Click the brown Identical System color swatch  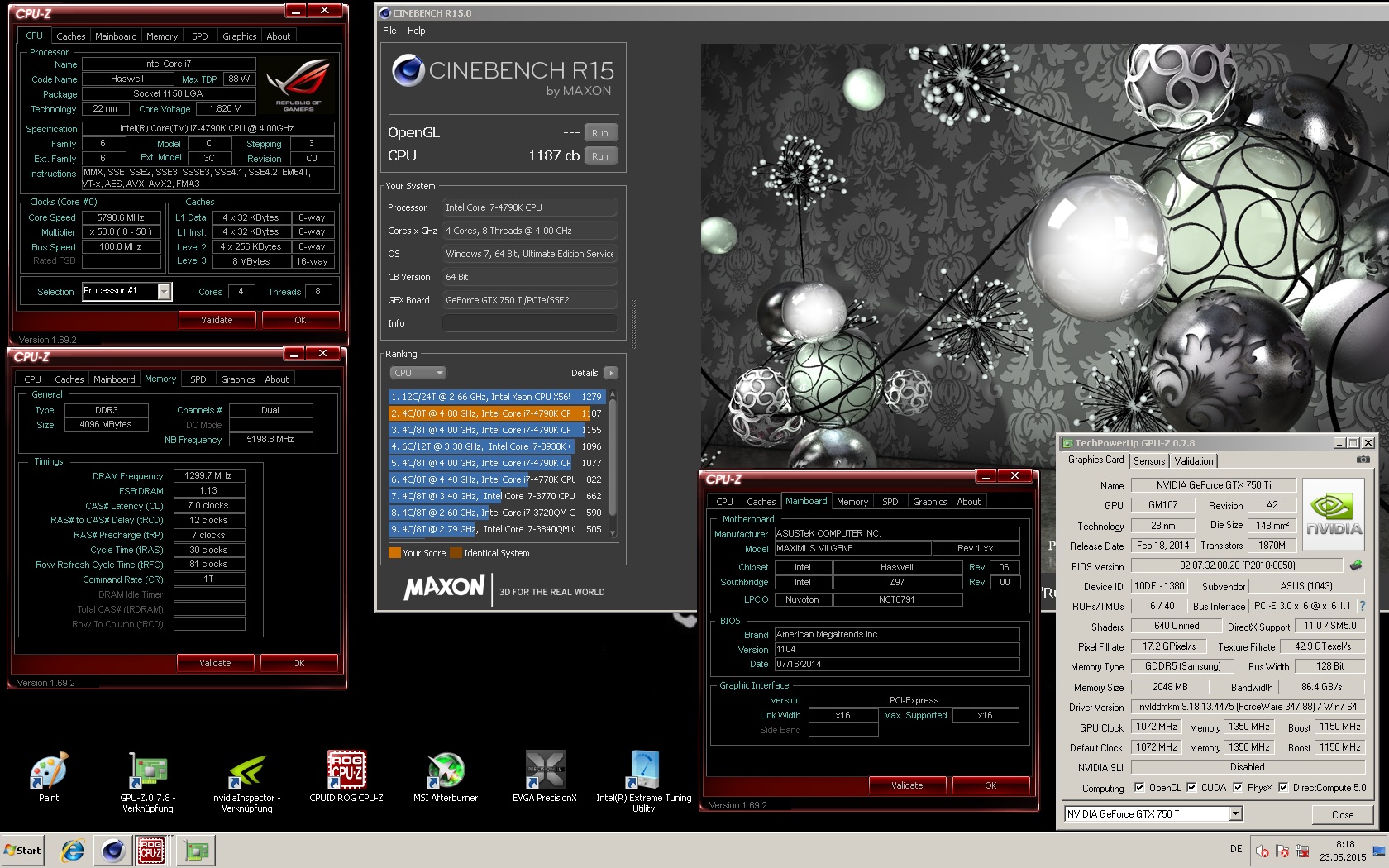(456, 553)
